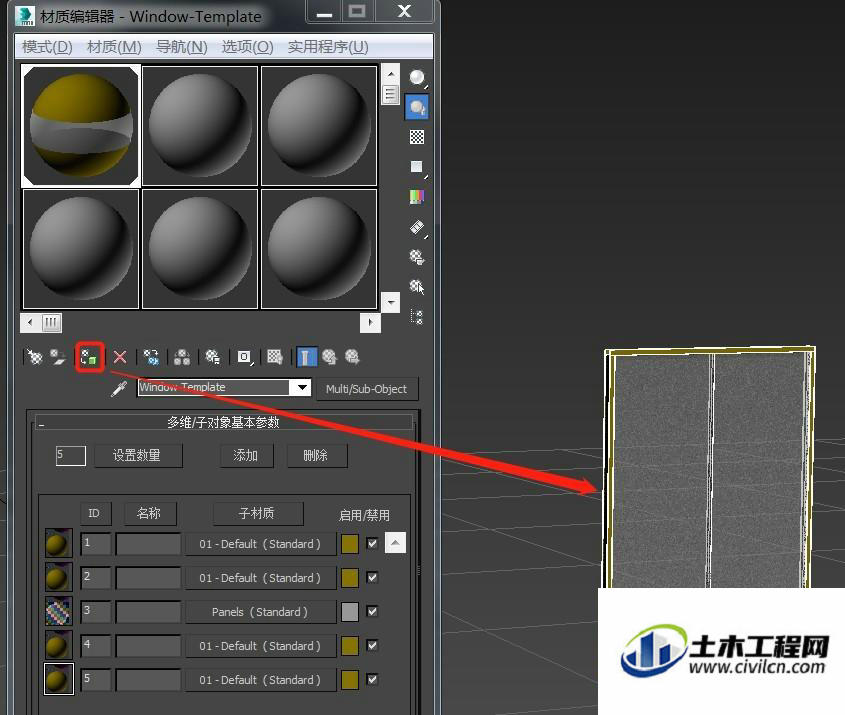Open the 模式(D) menu
Screen dimensions: 845x715
pyautogui.click(x=47, y=47)
